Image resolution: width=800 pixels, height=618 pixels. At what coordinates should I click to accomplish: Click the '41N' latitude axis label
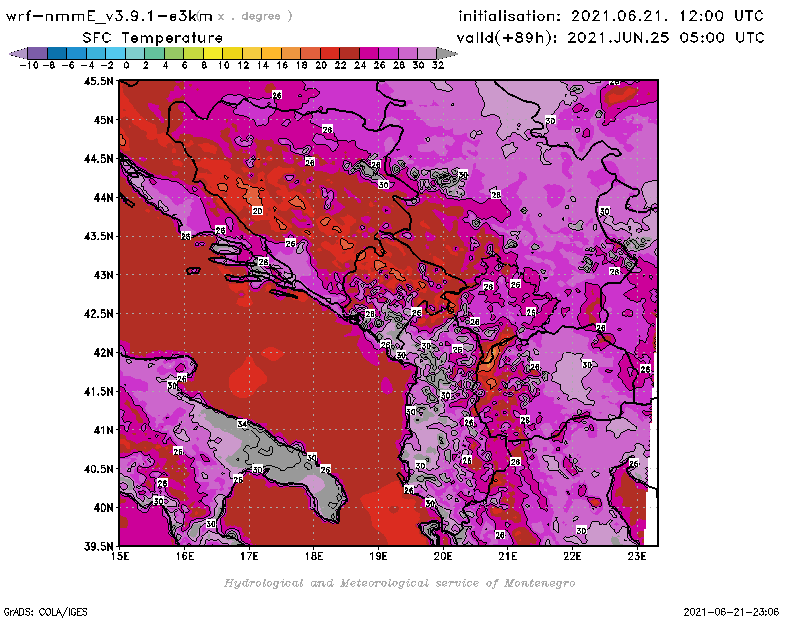point(103,430)
